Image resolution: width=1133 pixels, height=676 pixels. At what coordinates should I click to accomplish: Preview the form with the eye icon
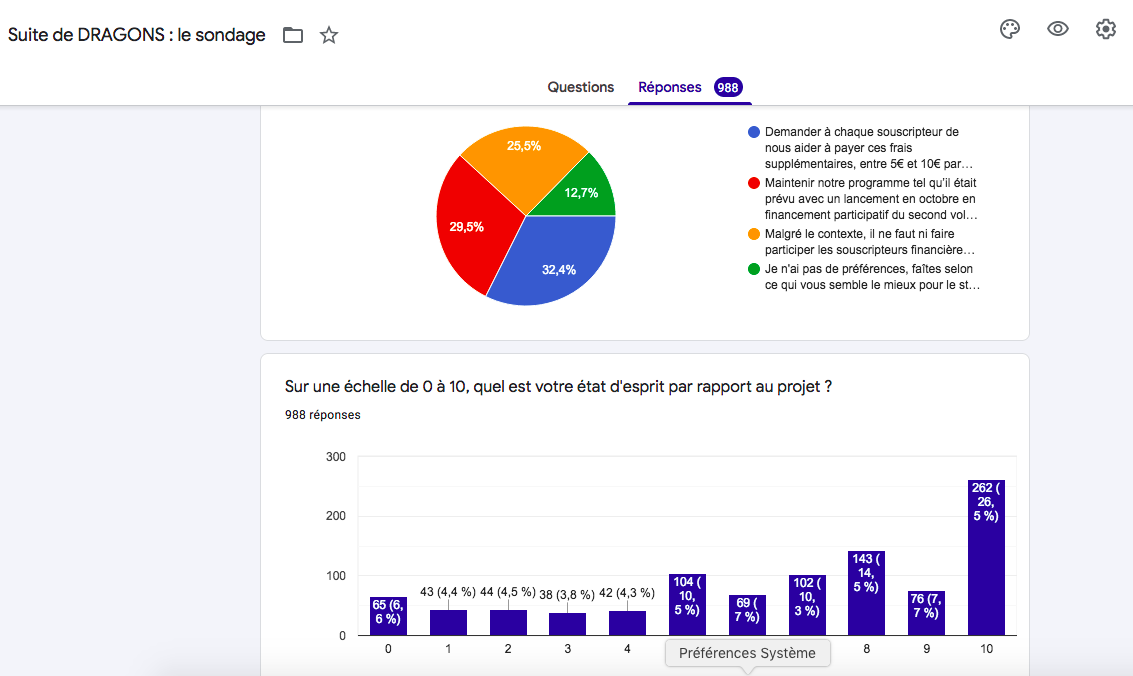[x=1058, y=29]
